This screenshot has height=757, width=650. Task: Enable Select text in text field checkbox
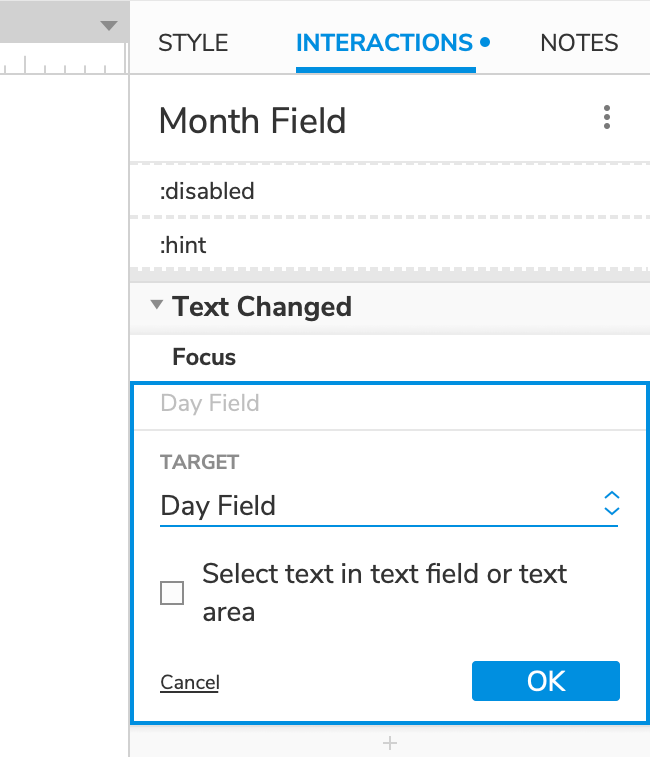click(x=173, y=593)
